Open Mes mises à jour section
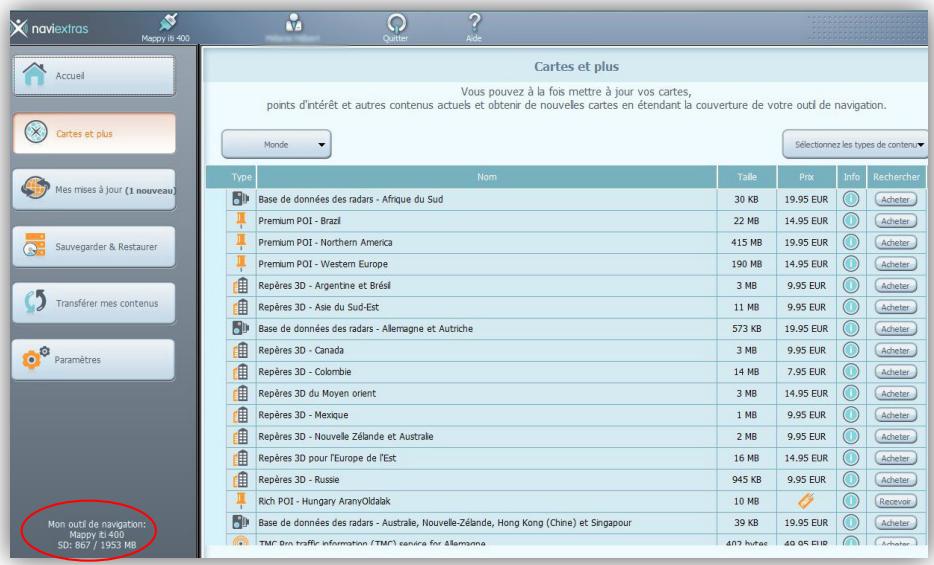The height and width of the screenshot is (565, 934). click(x=94, y=189)
